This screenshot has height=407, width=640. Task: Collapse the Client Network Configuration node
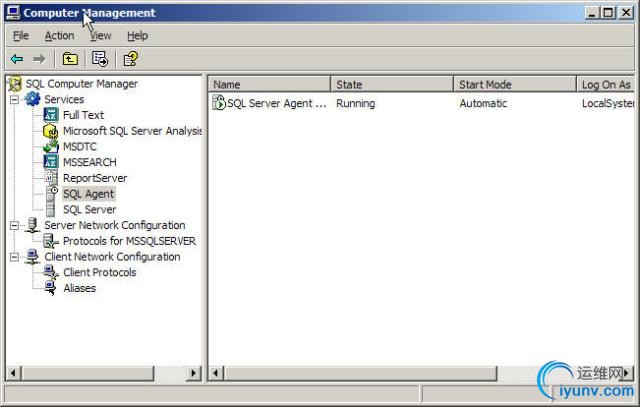point(14,257)
